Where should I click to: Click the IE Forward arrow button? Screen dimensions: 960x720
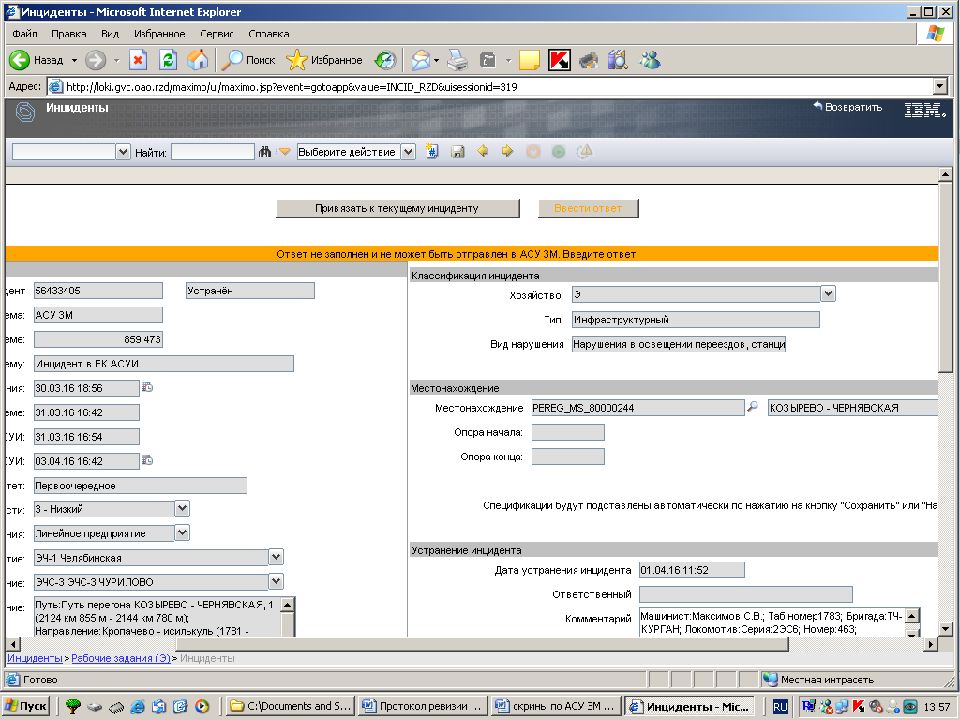tap(95, 60)
